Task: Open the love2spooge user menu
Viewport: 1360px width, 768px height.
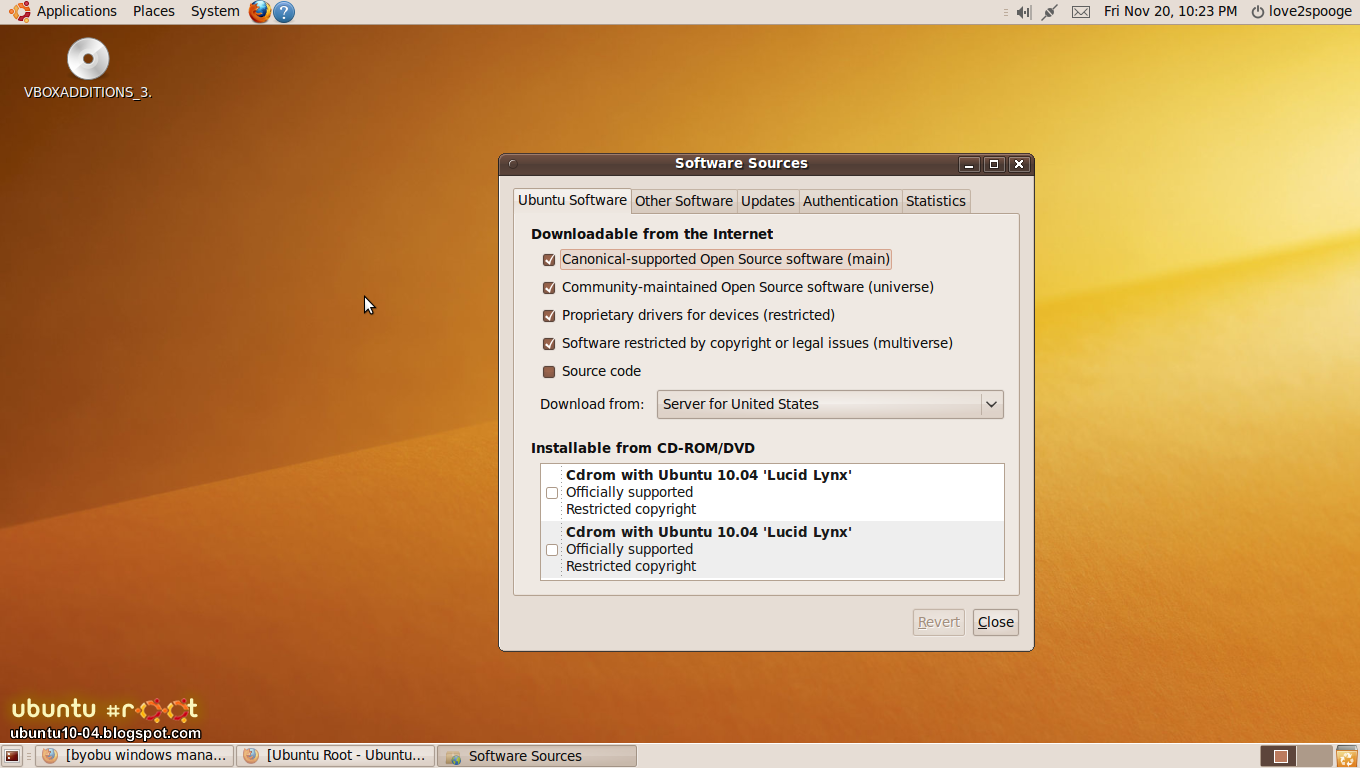Action: click(1310, 11)
